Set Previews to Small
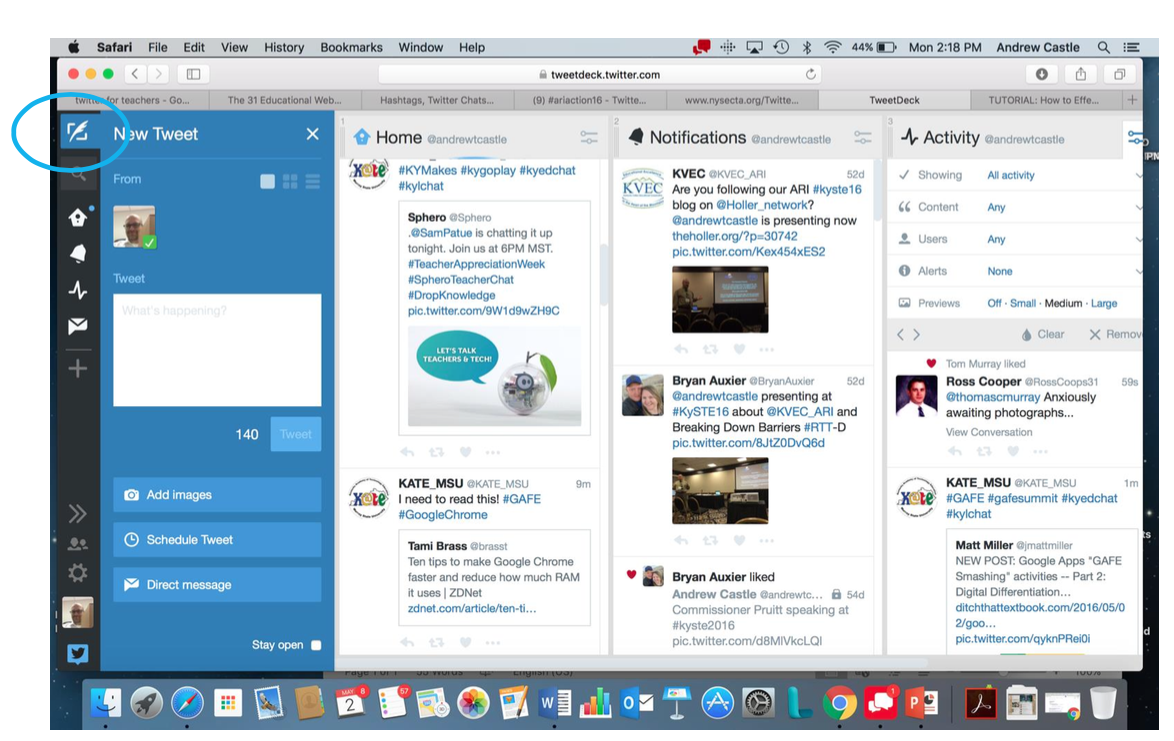1174x741 pixels. click(1023, 303)
